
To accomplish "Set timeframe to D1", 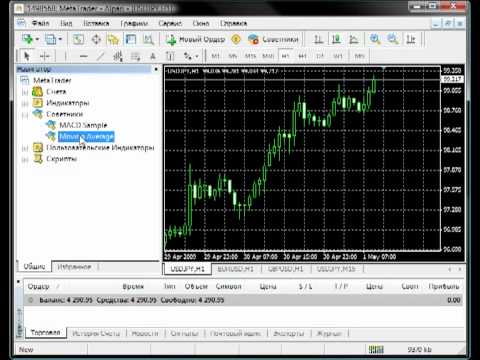I will tap(320, 56).
